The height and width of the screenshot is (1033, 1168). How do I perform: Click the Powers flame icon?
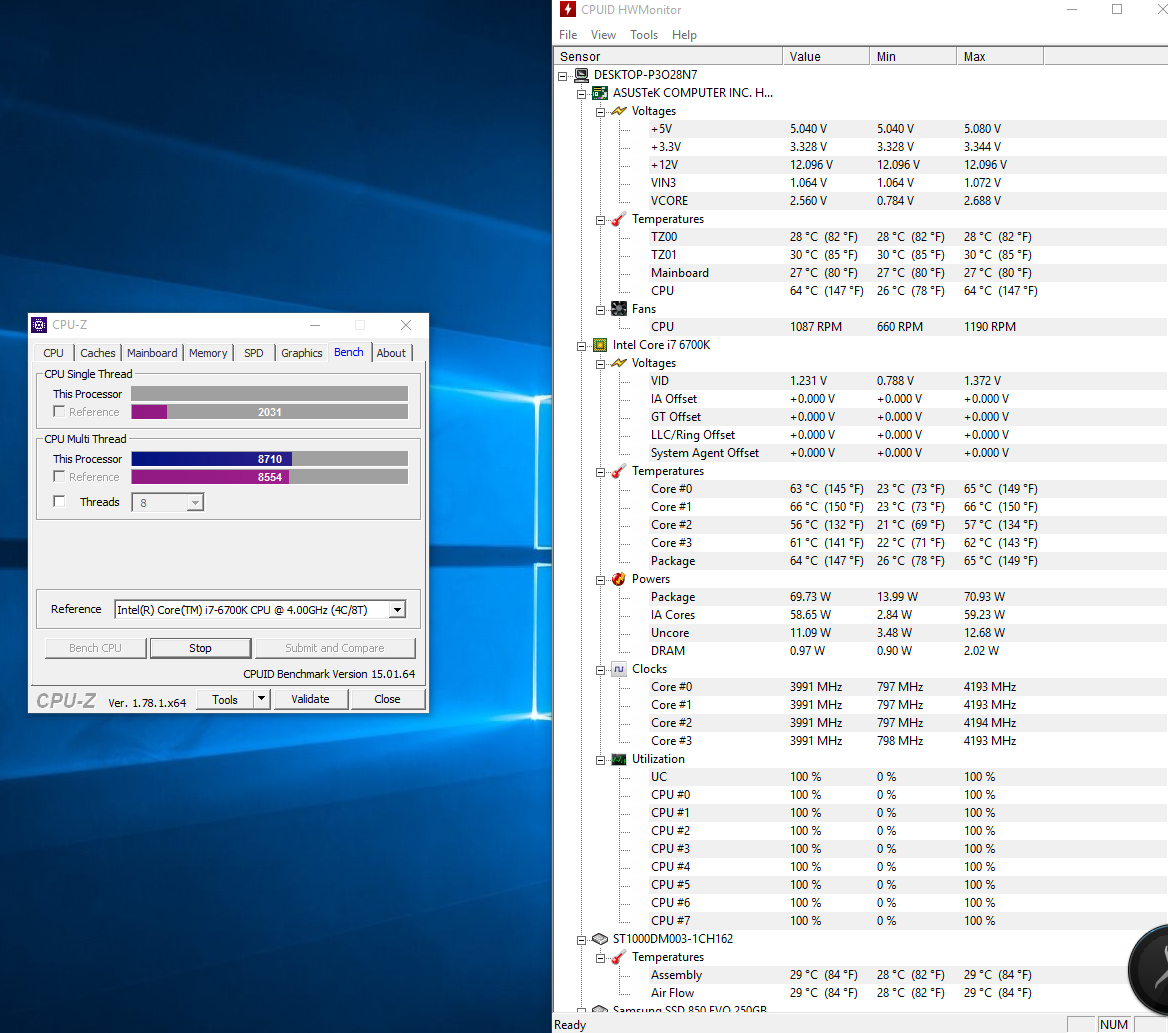tap(619, 579)
